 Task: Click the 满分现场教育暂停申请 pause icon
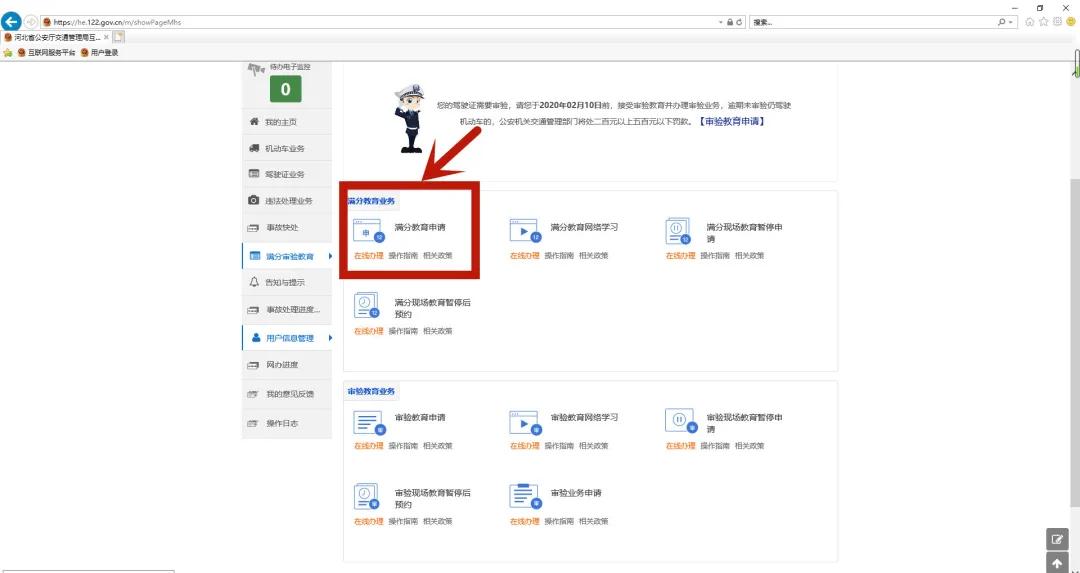click(x=679, y=231)
